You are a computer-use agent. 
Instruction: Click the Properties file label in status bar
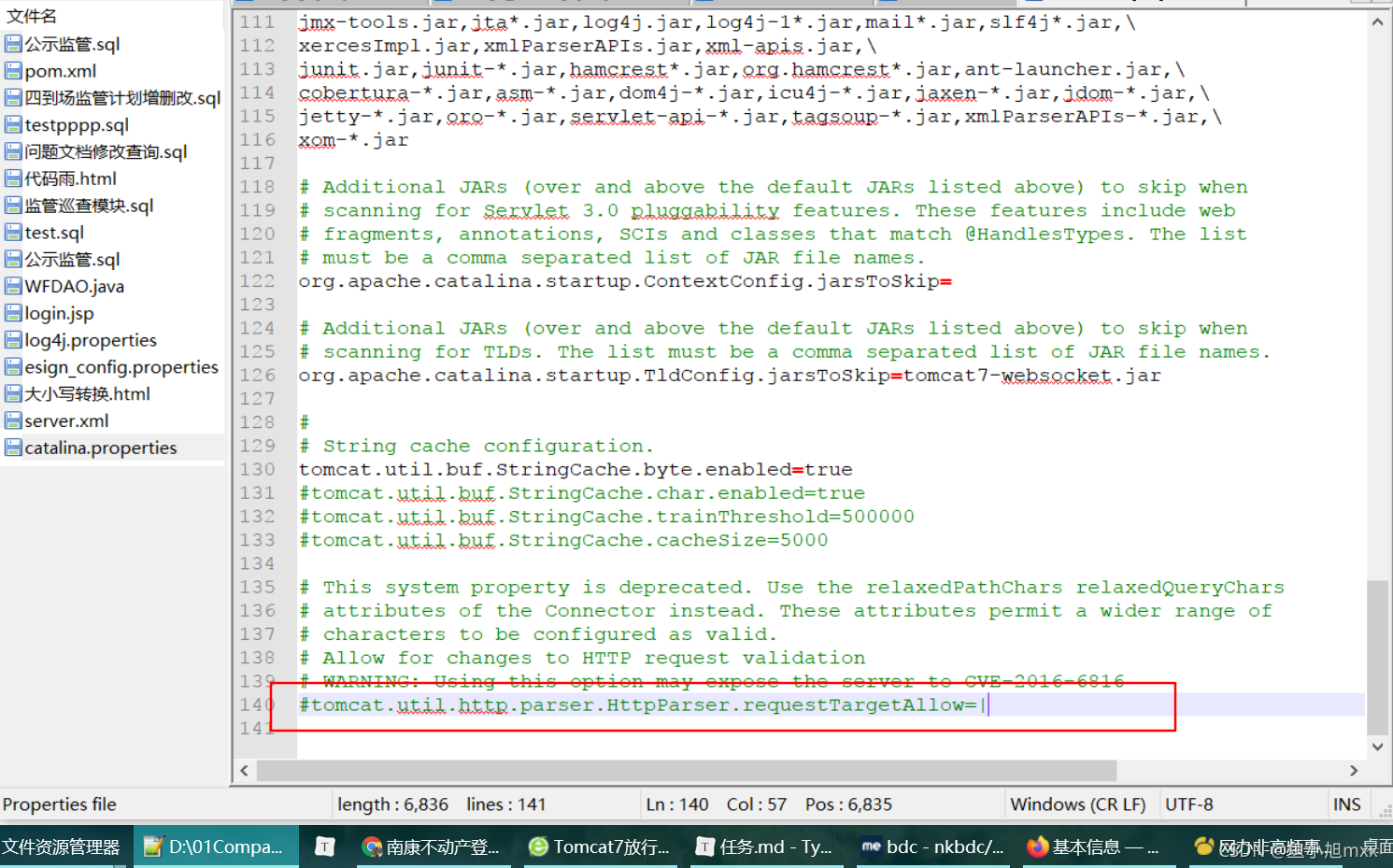(x=60, y=804)
